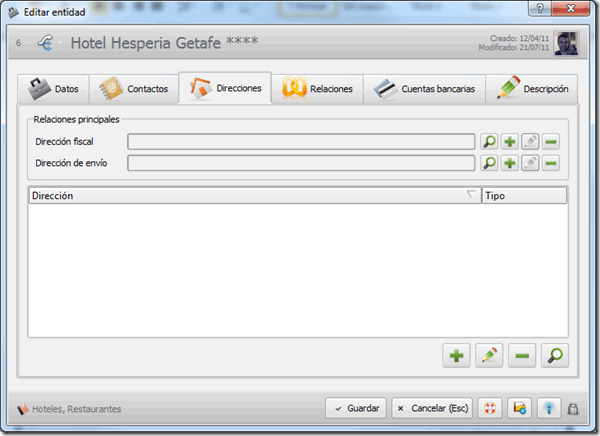This screenshot has height=436, width=600.
Task: Open the Relaciones tab
Action: (x=318, y=89)
